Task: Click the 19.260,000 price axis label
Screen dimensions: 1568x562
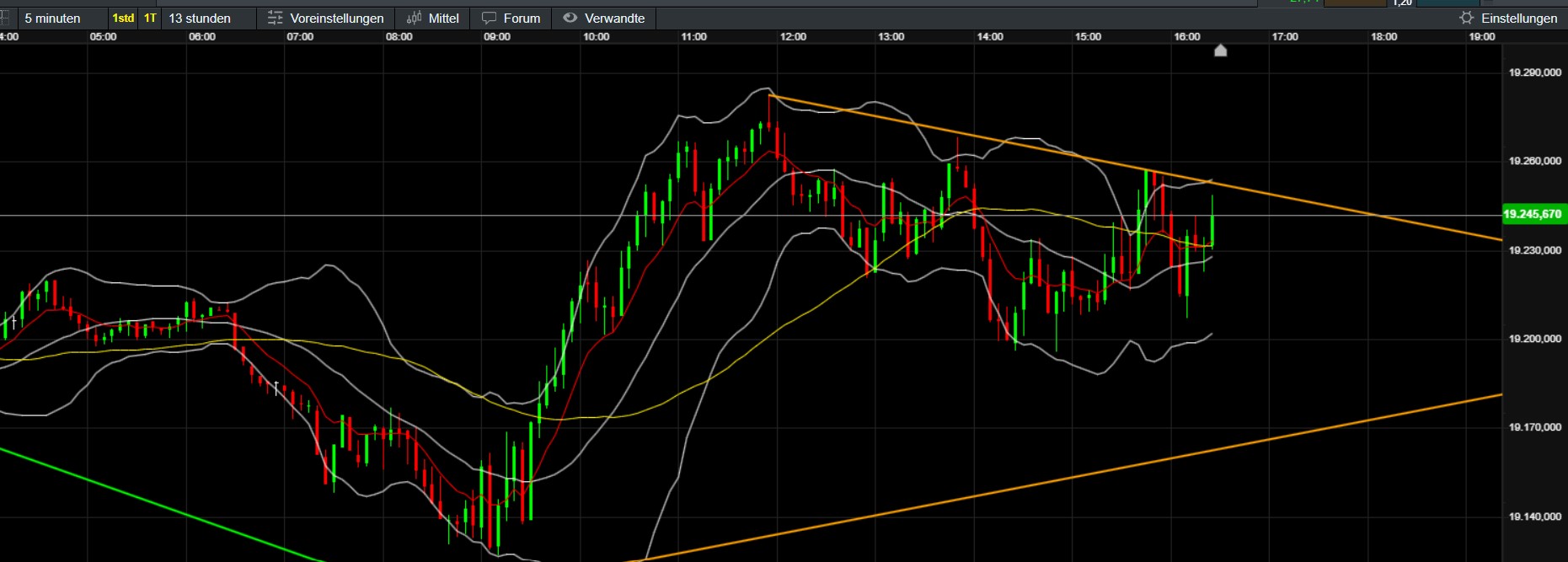Action: (1534, 161)
